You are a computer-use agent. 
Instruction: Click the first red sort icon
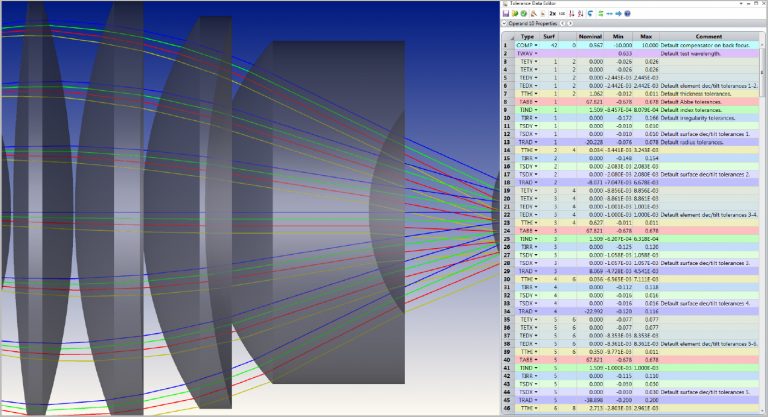[x=571, y=14]
